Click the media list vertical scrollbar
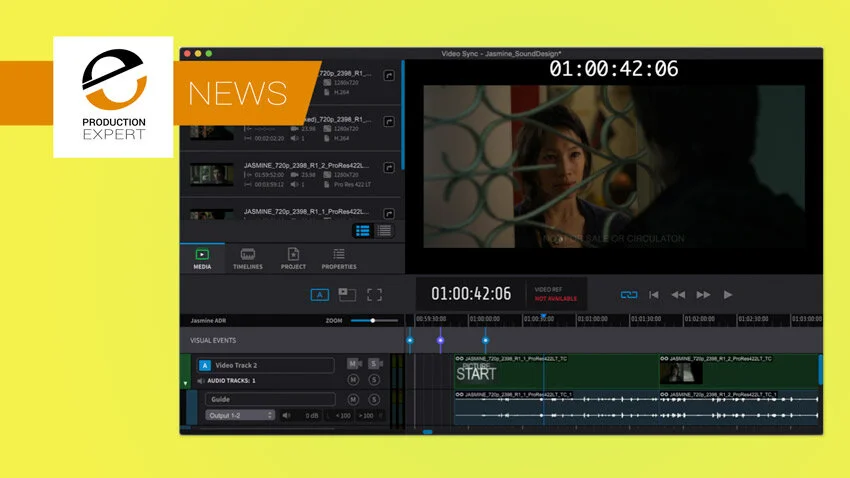The height and width of the screenshot is (478, 850). (403, 115)
